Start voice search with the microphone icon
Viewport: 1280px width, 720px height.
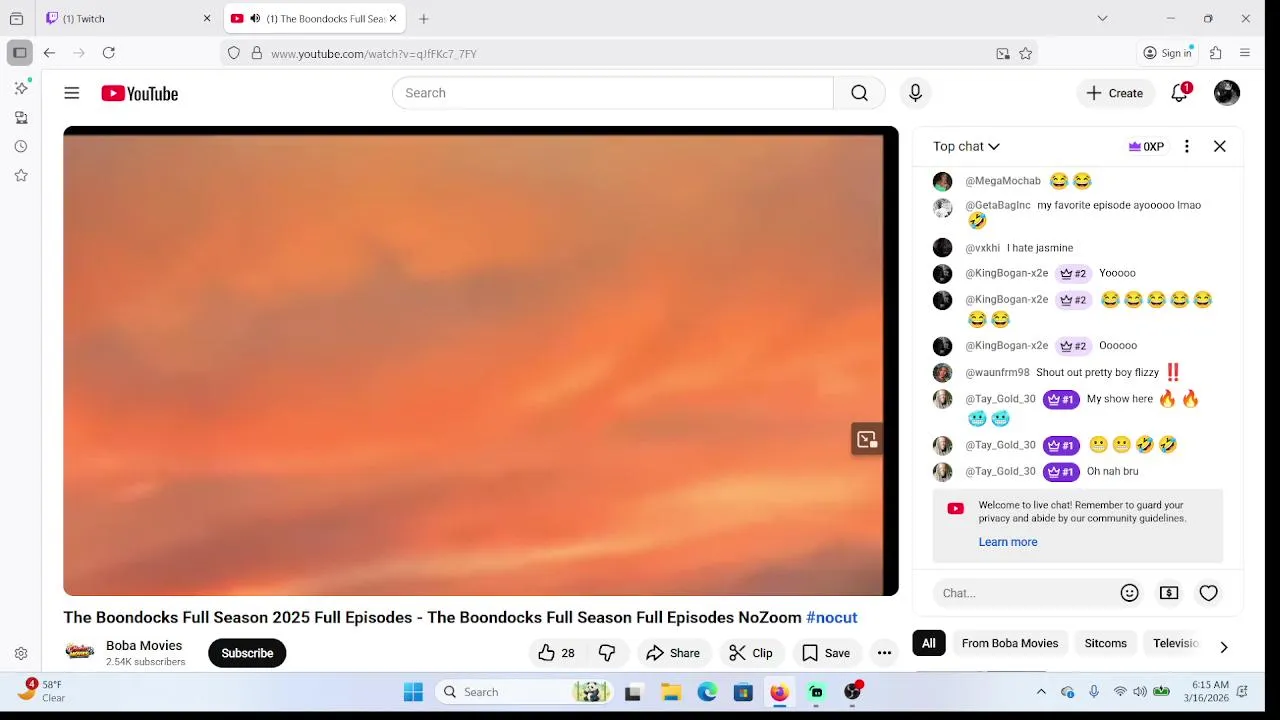[915, 93]
